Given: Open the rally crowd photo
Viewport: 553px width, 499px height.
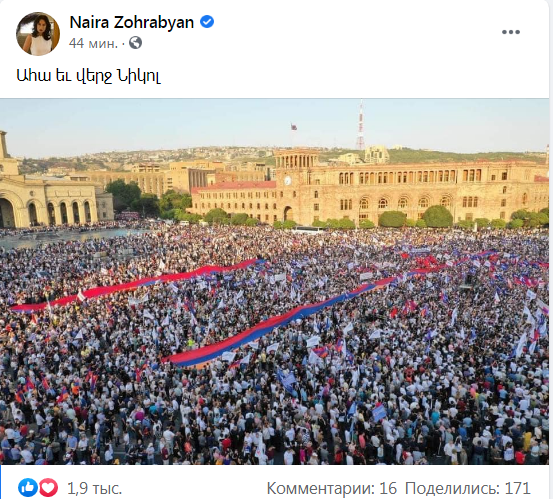Looking at the screenshot, I should [x=274, y=281].
